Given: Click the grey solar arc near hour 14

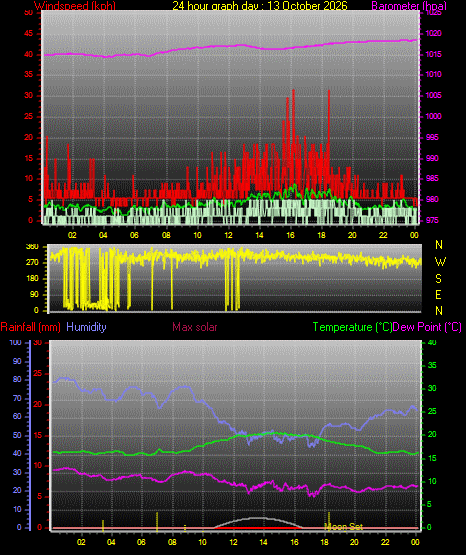Looking at the screenshot, I should [x=259, y=518].
